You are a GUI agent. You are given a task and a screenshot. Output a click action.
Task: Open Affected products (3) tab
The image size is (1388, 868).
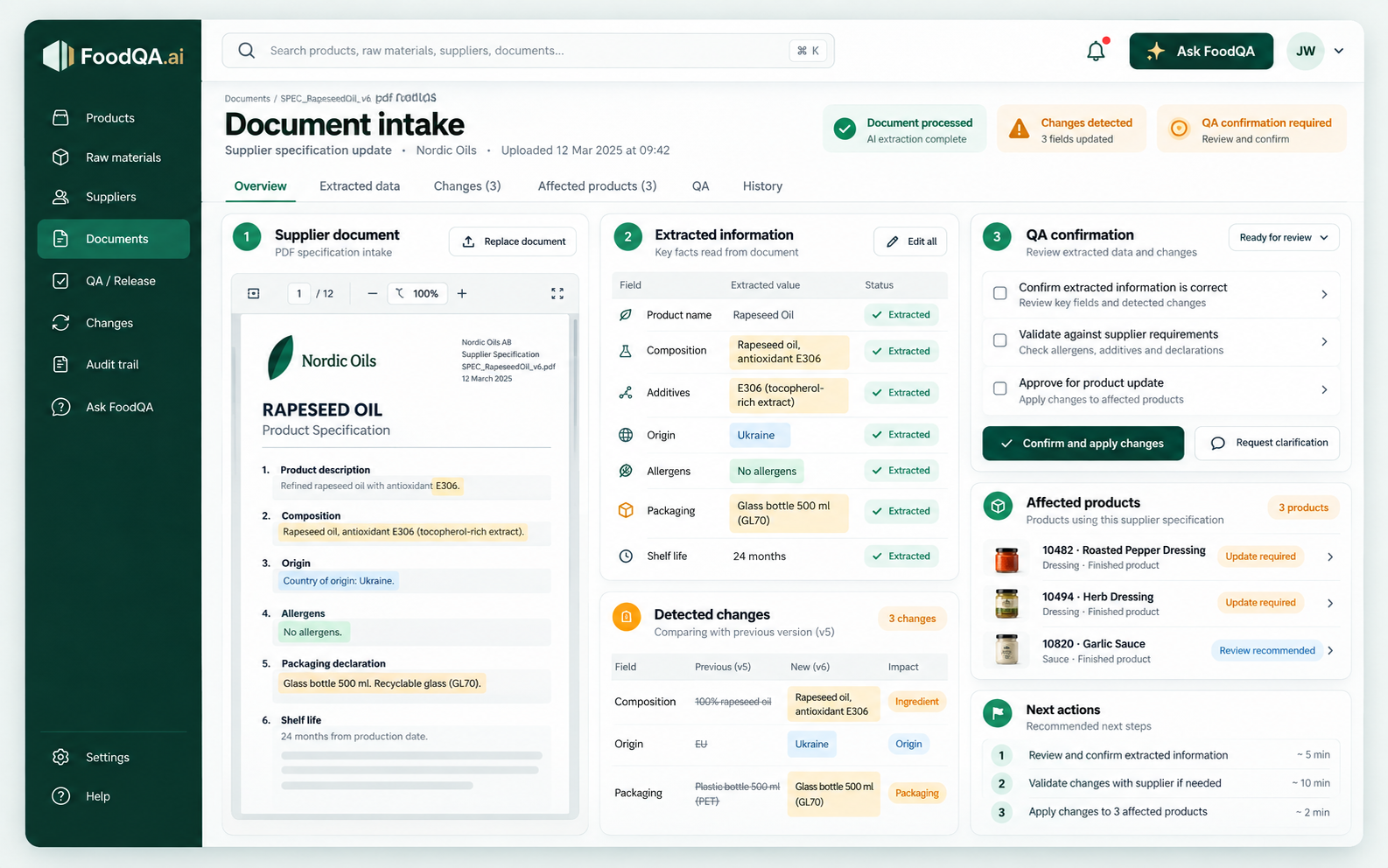click(597, 186)
